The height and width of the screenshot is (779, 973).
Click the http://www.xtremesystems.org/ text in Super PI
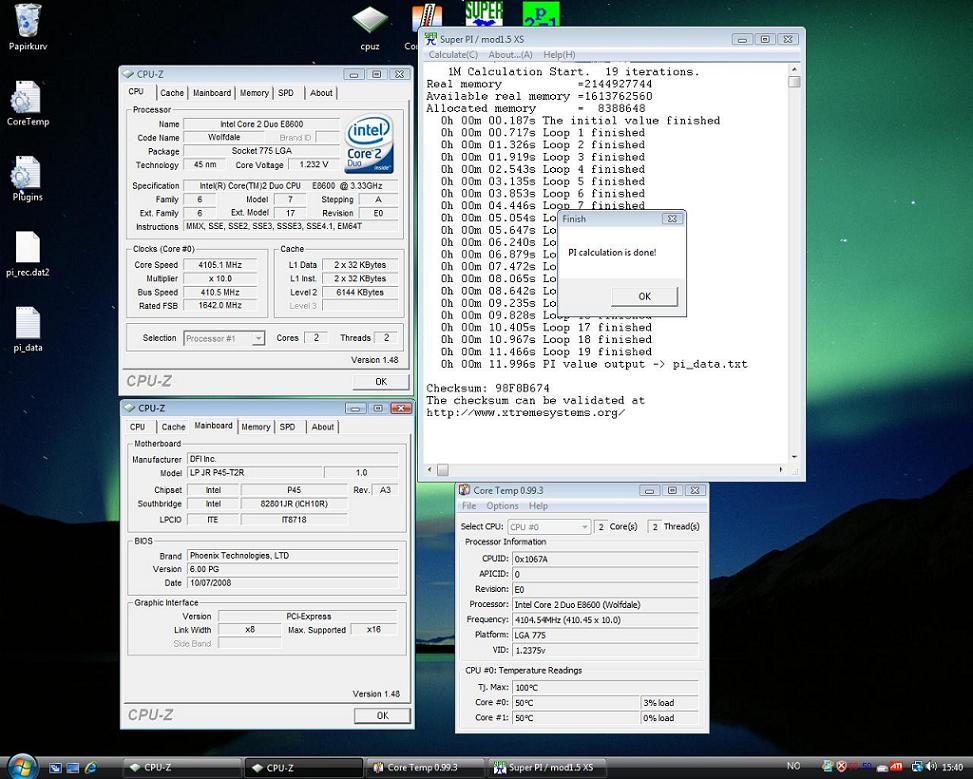coord(526,413)
